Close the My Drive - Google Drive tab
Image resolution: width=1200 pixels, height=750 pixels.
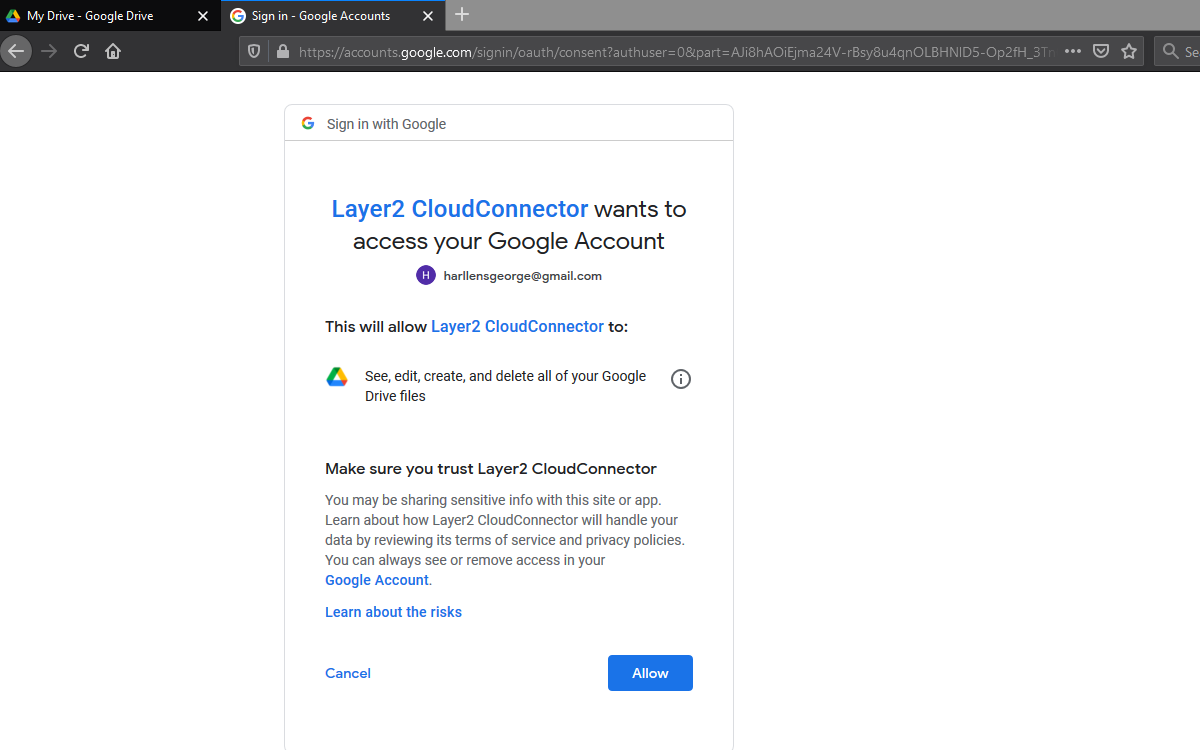click(203, 16)
